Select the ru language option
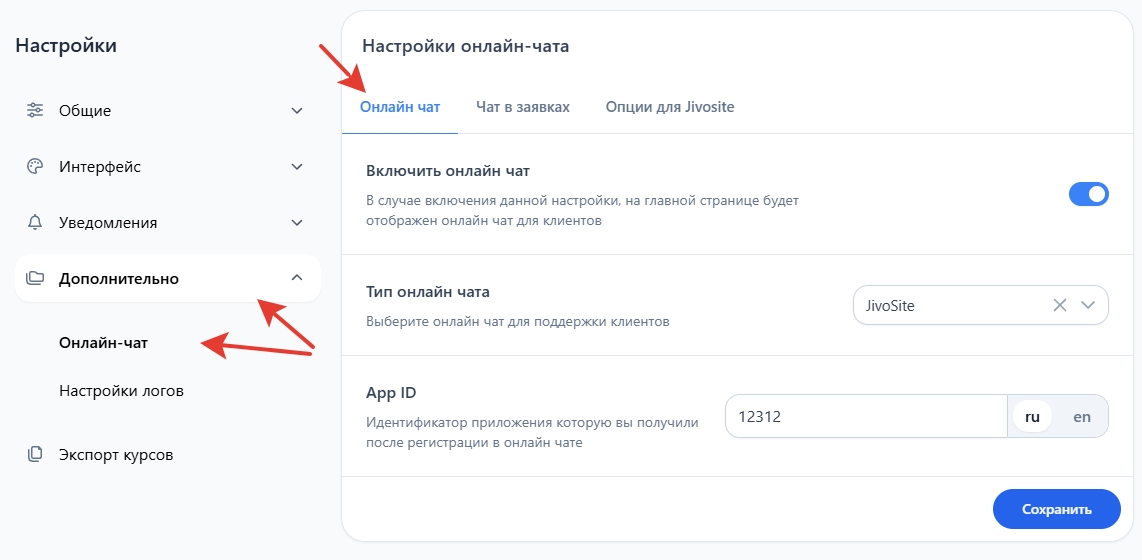Viewport: 1142px width, 560px height. tap(1032, 417)
